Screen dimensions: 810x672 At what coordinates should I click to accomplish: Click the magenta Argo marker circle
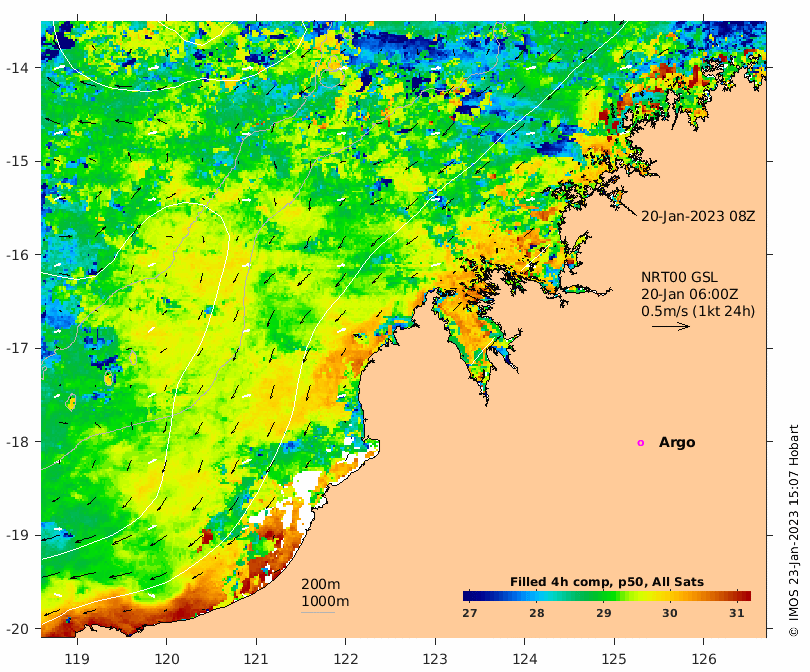point(641,443)
